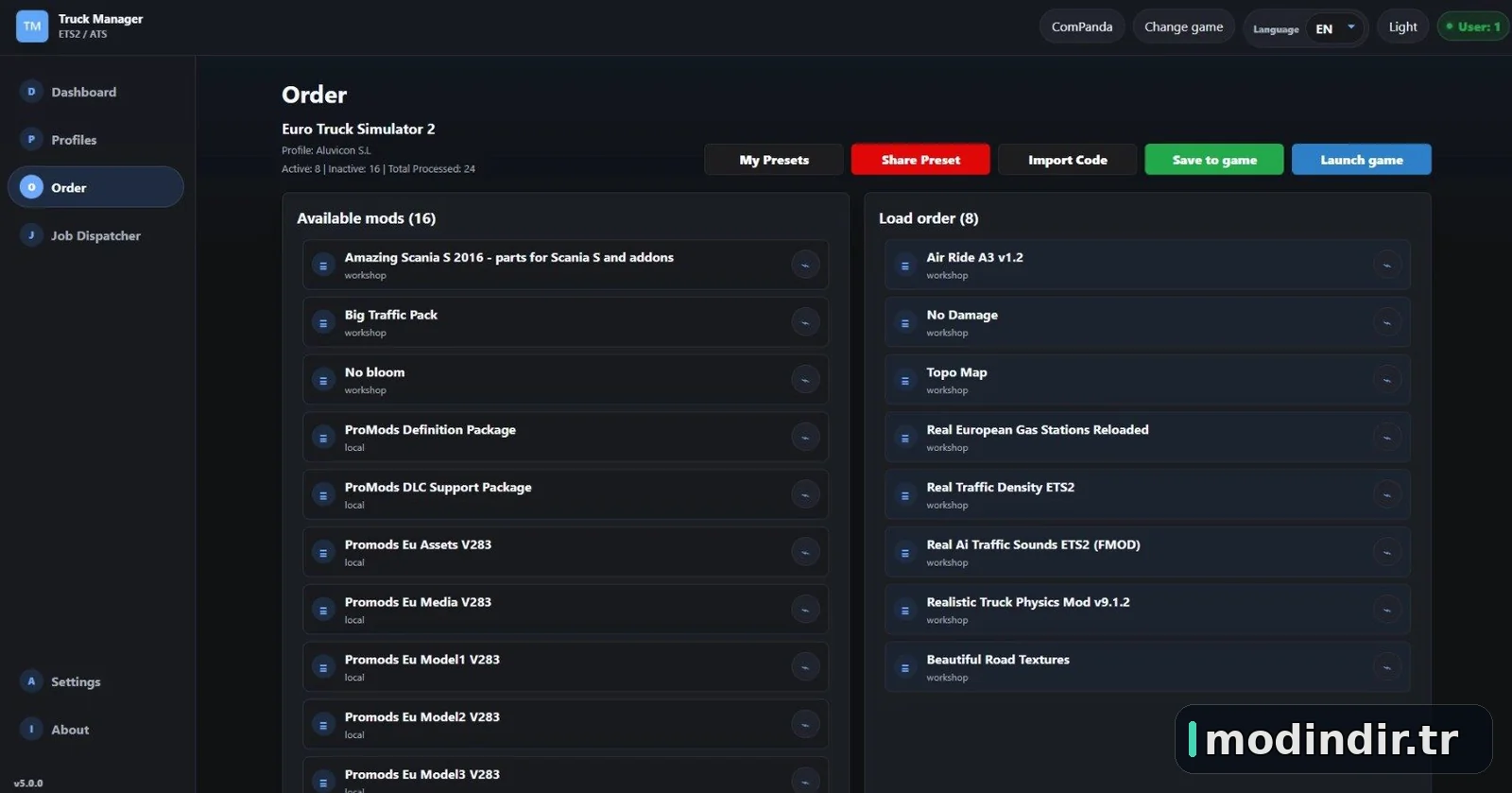This screenshot has height=793, width=1512.
Task: Open the Profiles section
Action: (x=95, y=140)
